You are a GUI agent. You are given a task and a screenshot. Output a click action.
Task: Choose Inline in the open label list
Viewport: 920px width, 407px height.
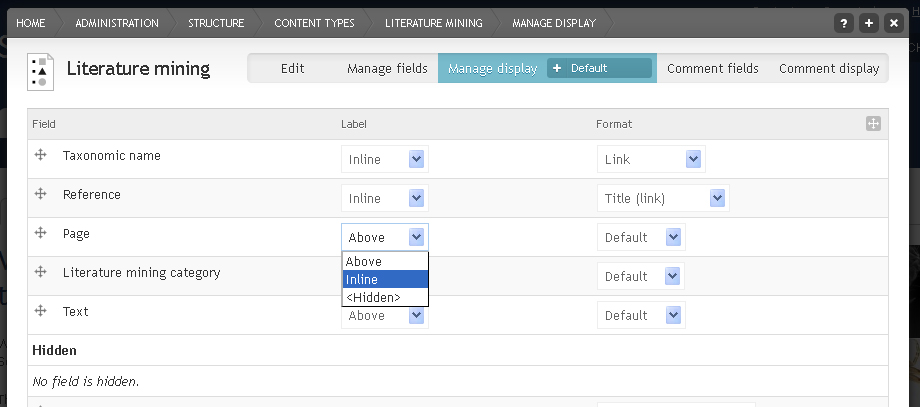[x=385, y=279]
